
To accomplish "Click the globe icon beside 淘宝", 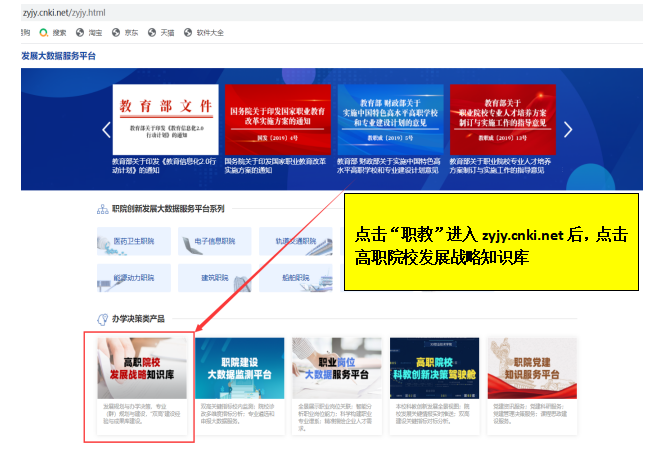I will pyautogui.click(x=80, y=32).
